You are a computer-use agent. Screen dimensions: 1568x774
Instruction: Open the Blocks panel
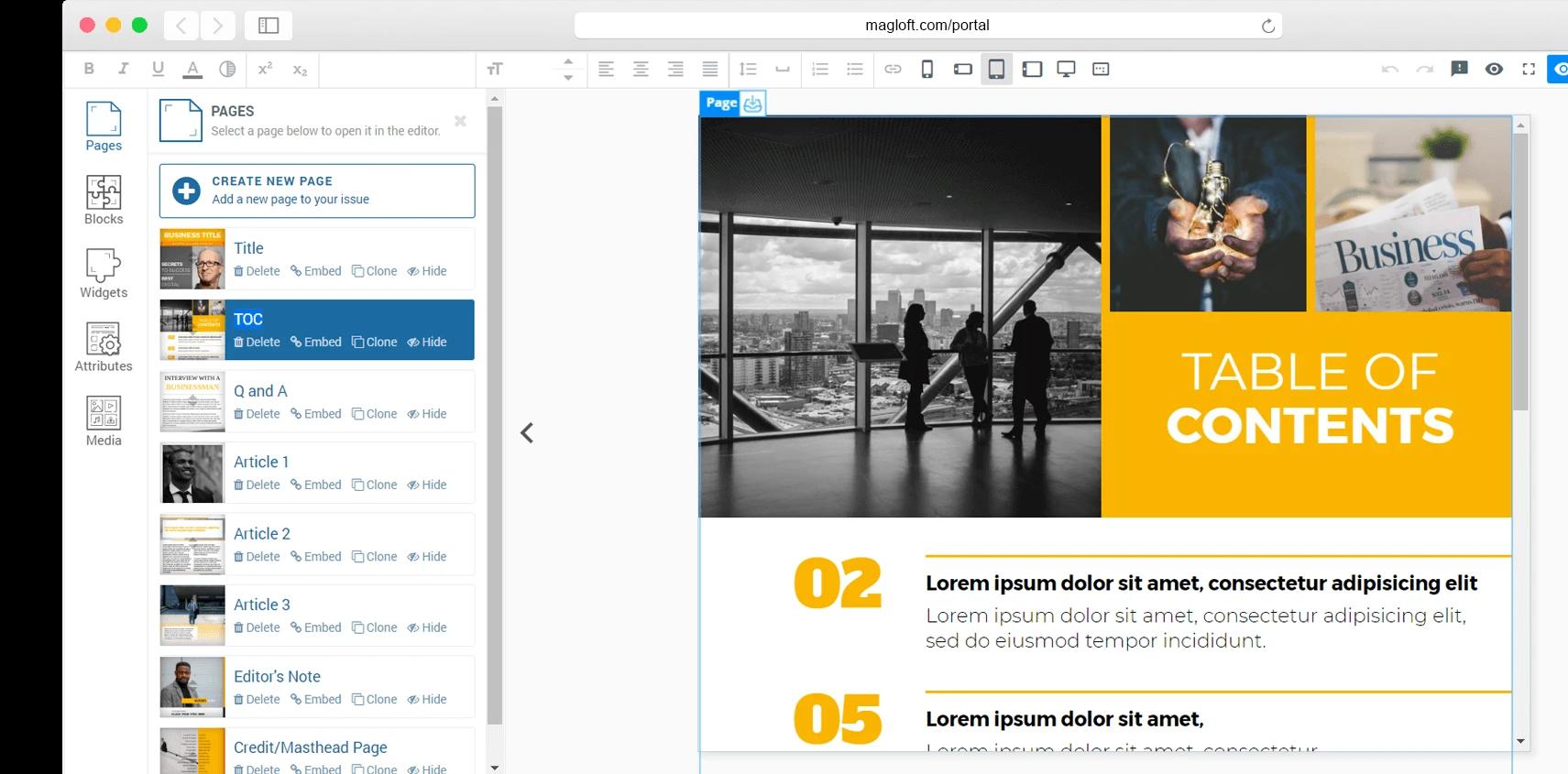[x=103, y=200]
